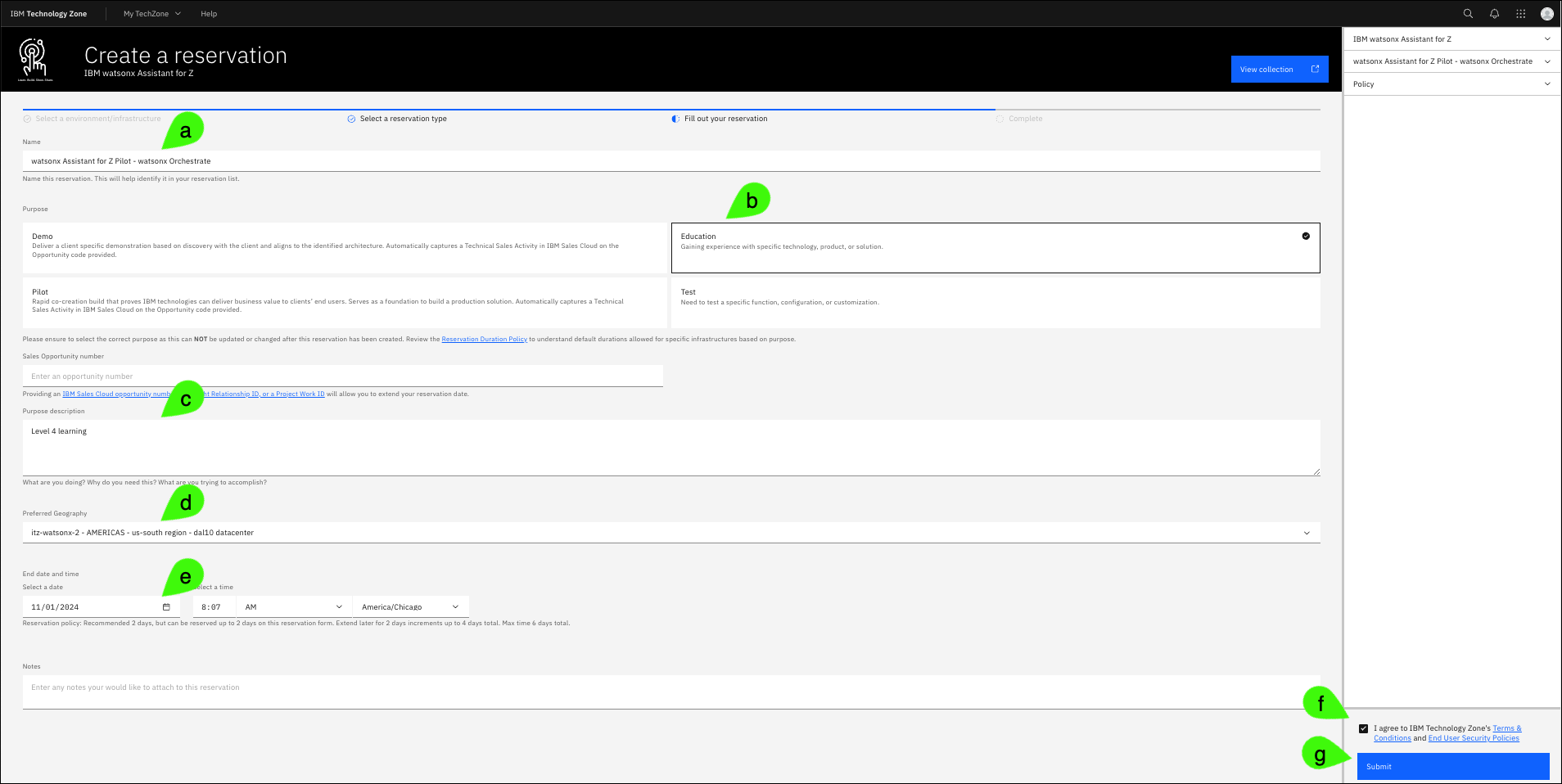Click the View collection button
The height and width of the screenshot is (784, 1562).
[x=1279, y=70]
